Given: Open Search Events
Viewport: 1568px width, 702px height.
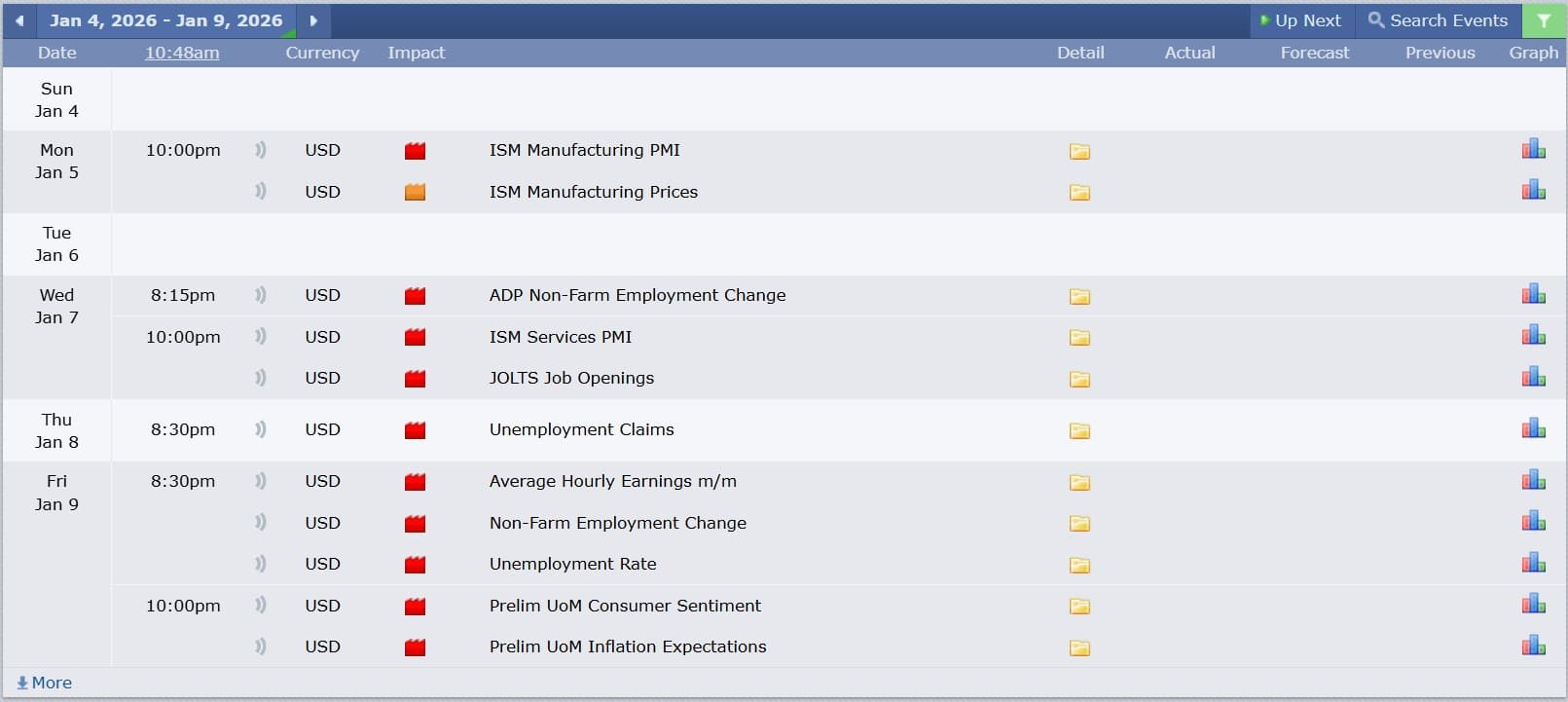Looking at the screenshot, I should tap(1438, 20).
